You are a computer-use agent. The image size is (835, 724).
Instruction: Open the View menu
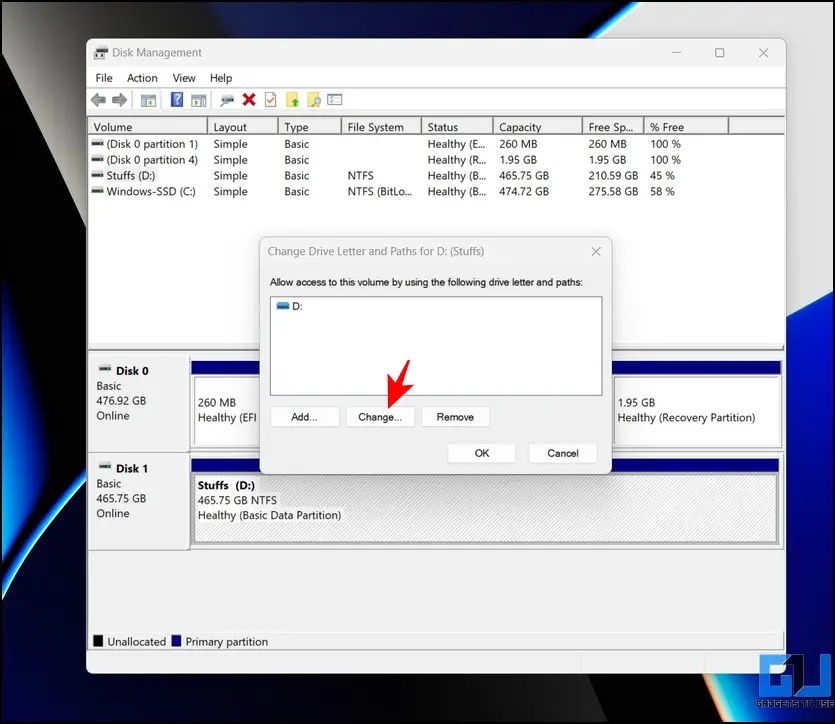click(x=184, y=78)
